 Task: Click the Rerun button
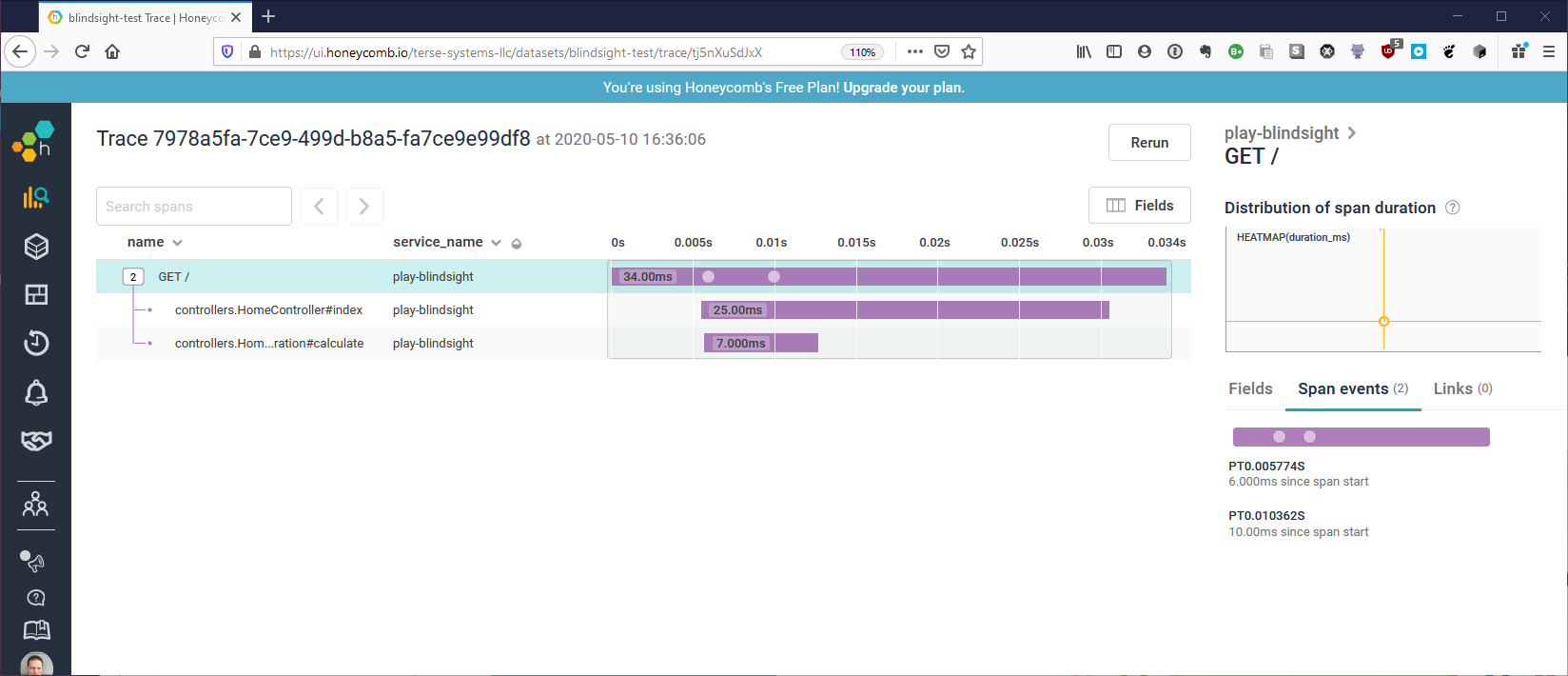click(1149, 143)
